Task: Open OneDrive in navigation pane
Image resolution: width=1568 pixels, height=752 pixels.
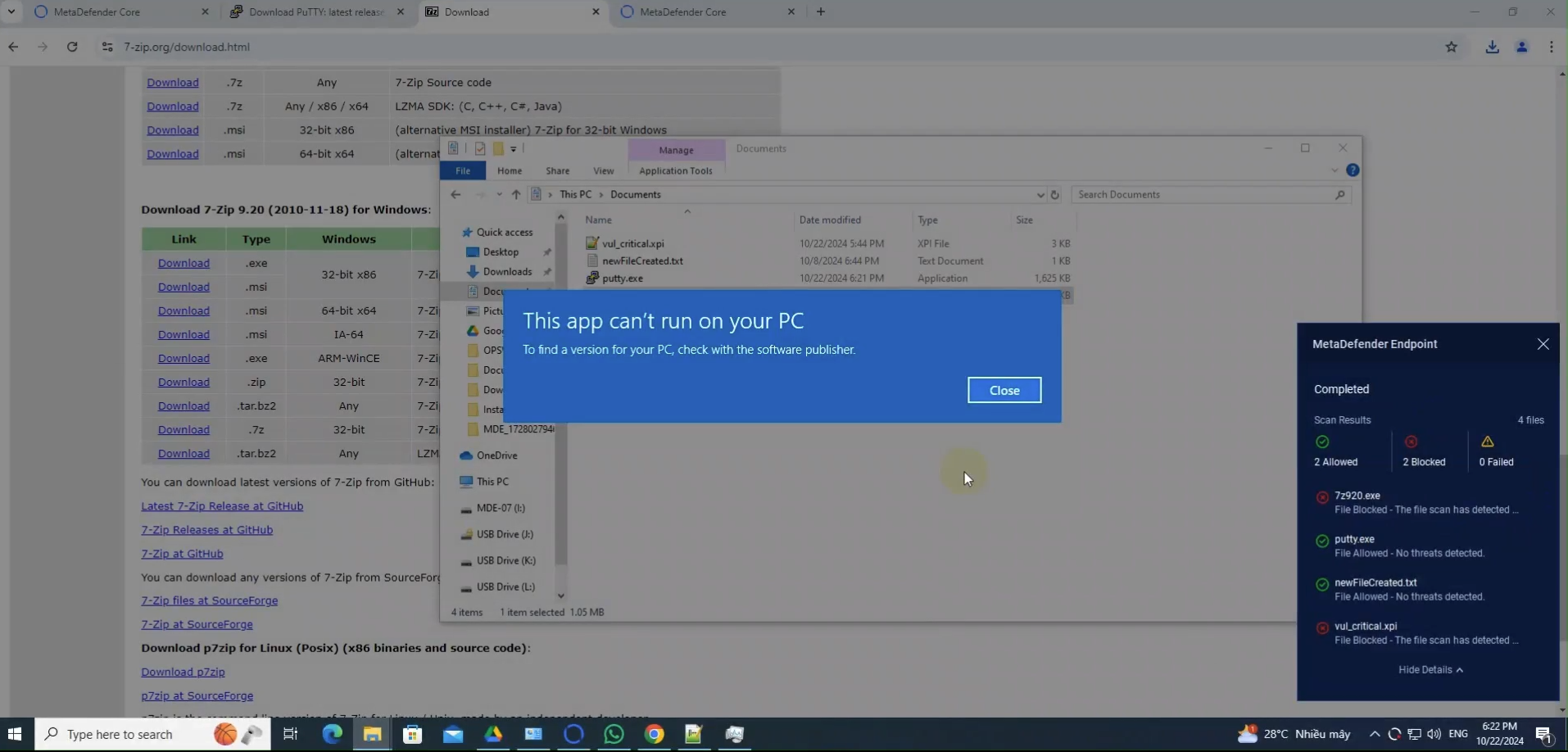Action: tap(496, 455)
